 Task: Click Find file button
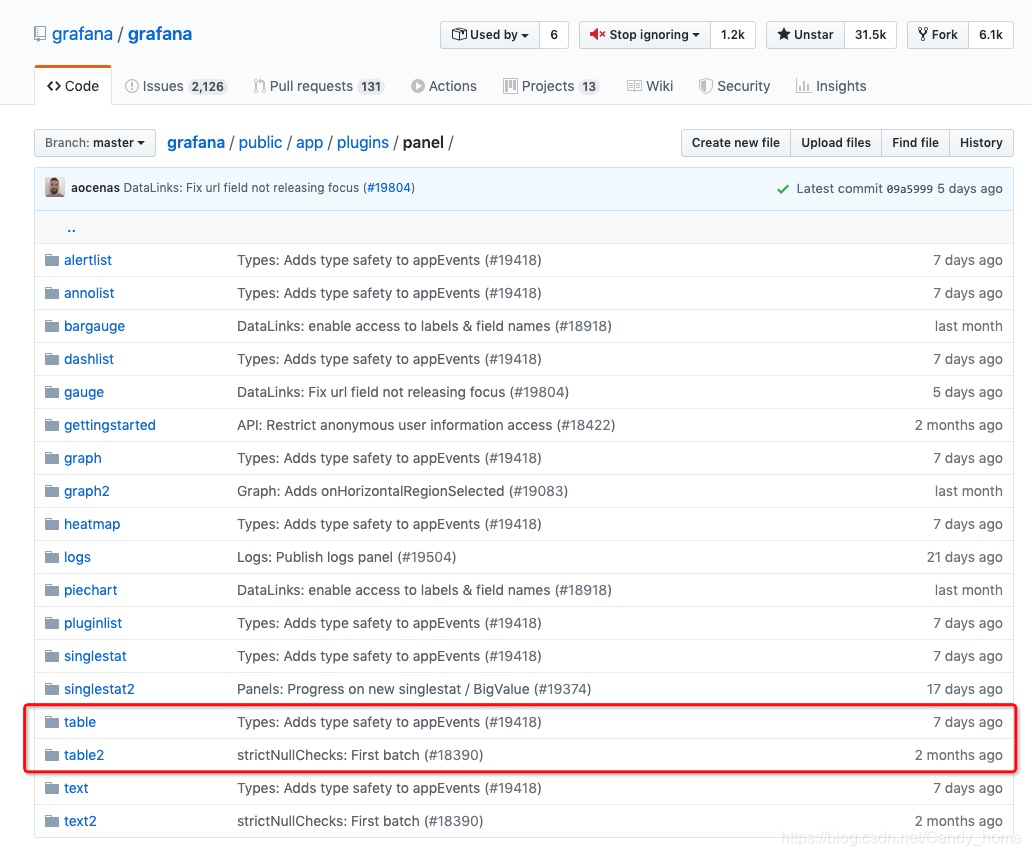coord(915,143)
